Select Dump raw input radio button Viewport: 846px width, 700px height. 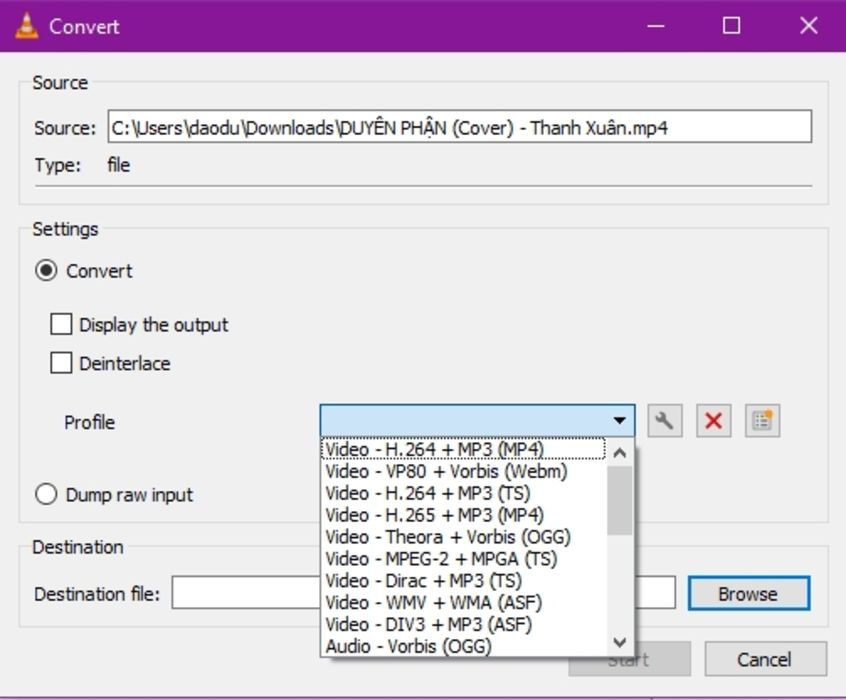pos(46,494)
